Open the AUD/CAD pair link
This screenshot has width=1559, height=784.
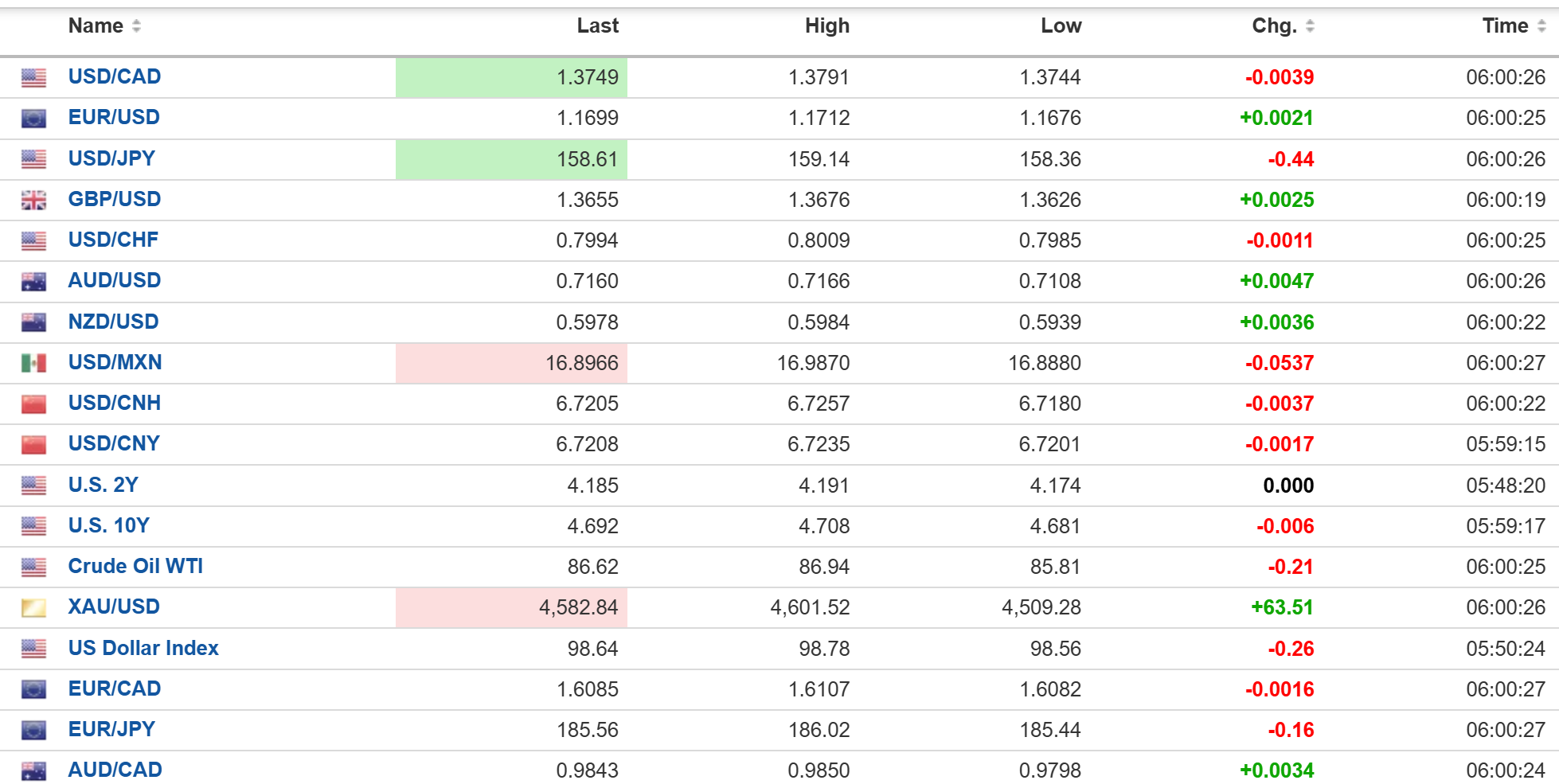click(x=115, y=770)
